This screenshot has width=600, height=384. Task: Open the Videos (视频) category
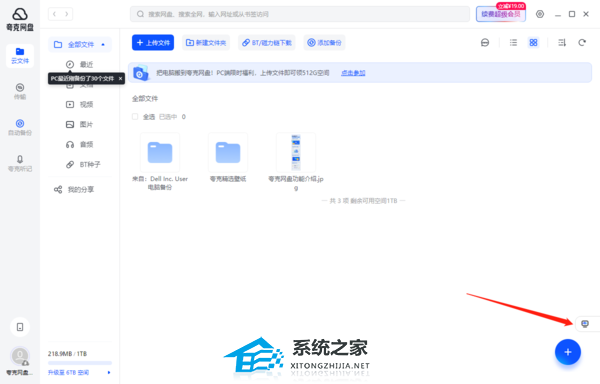80,104
